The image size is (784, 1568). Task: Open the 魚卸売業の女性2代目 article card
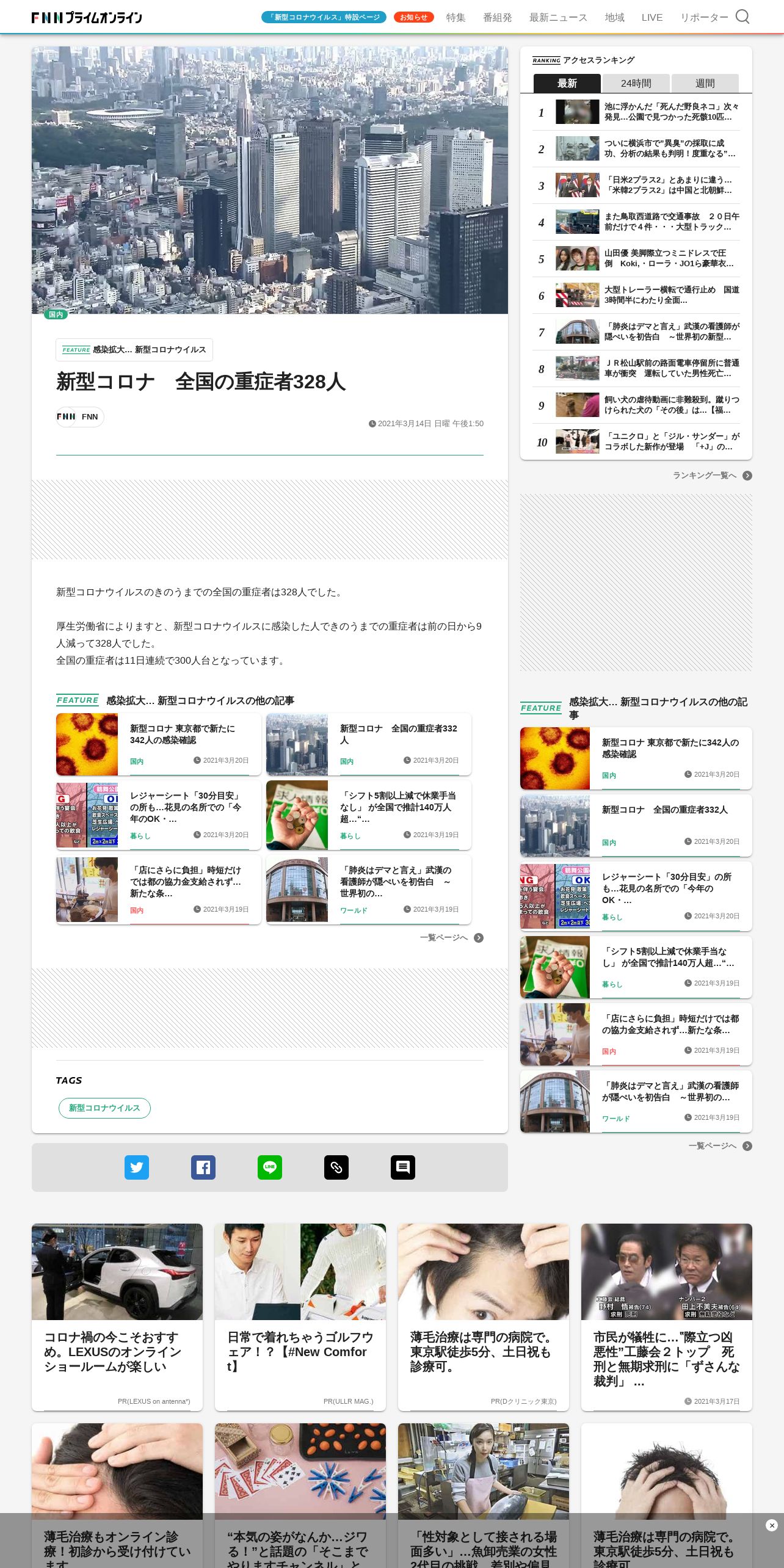[x=484, y=1495]
